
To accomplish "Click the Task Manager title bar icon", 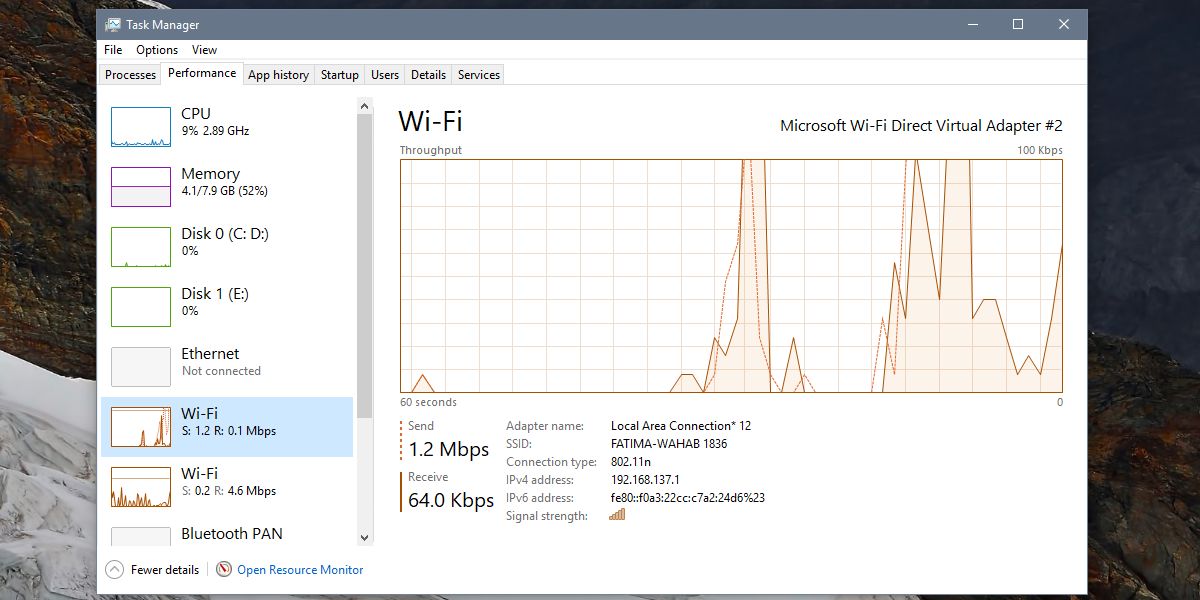I will pos(113,24).
